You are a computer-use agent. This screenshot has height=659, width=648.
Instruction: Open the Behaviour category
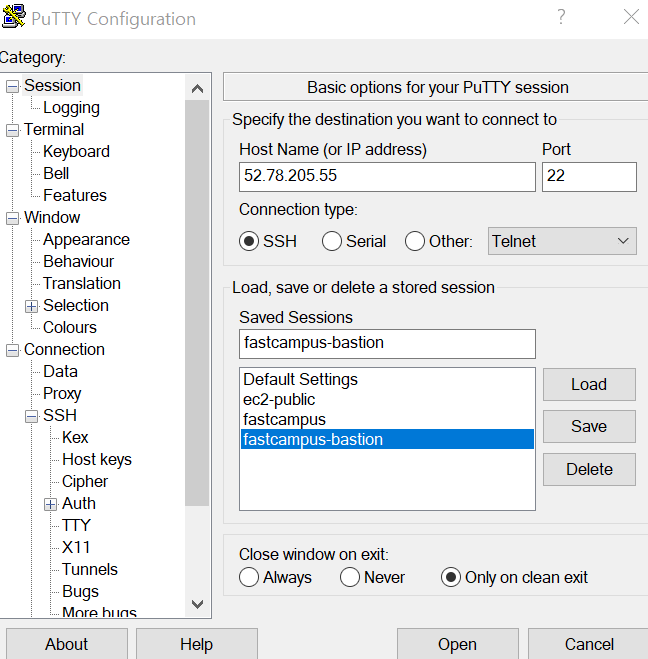(78, 261)
